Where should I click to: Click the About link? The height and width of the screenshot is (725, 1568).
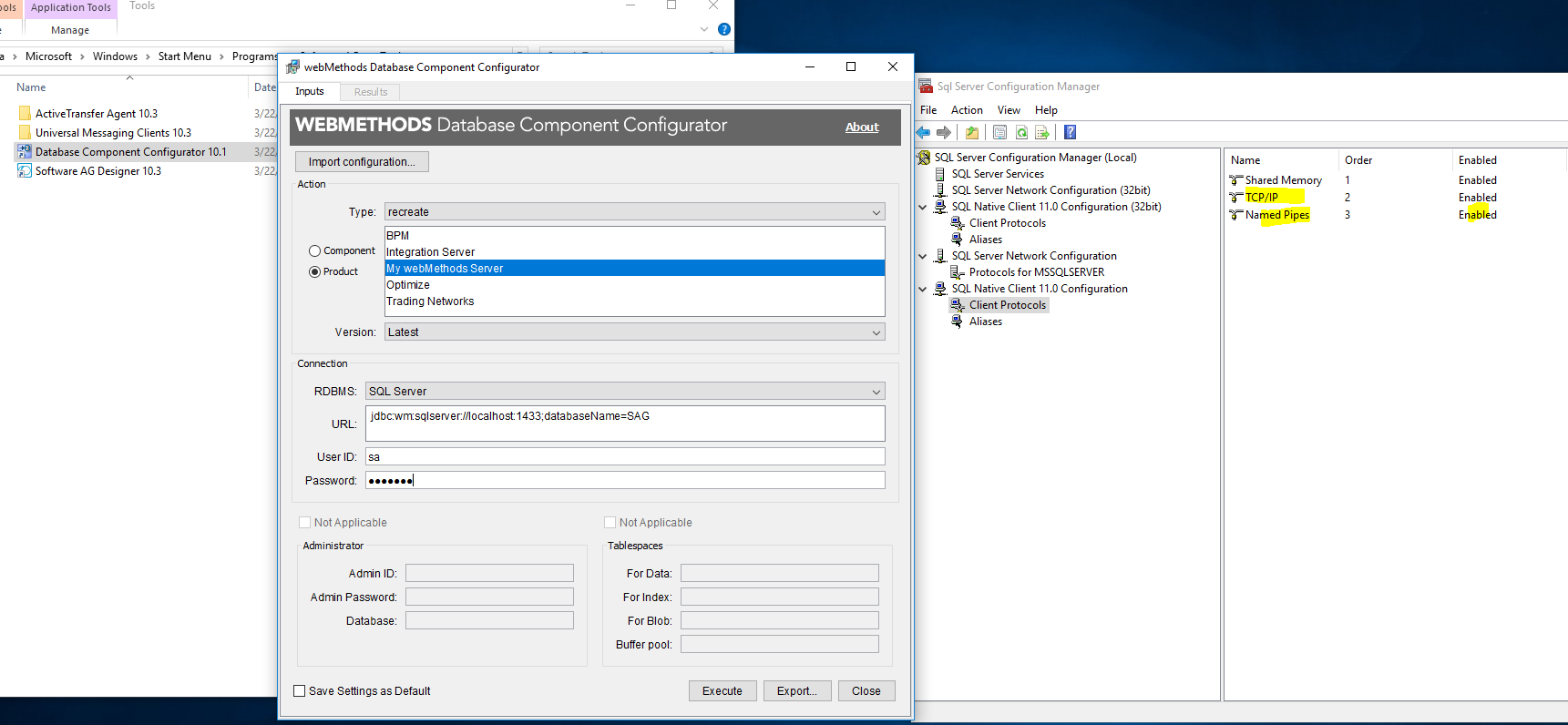point(862,128)
